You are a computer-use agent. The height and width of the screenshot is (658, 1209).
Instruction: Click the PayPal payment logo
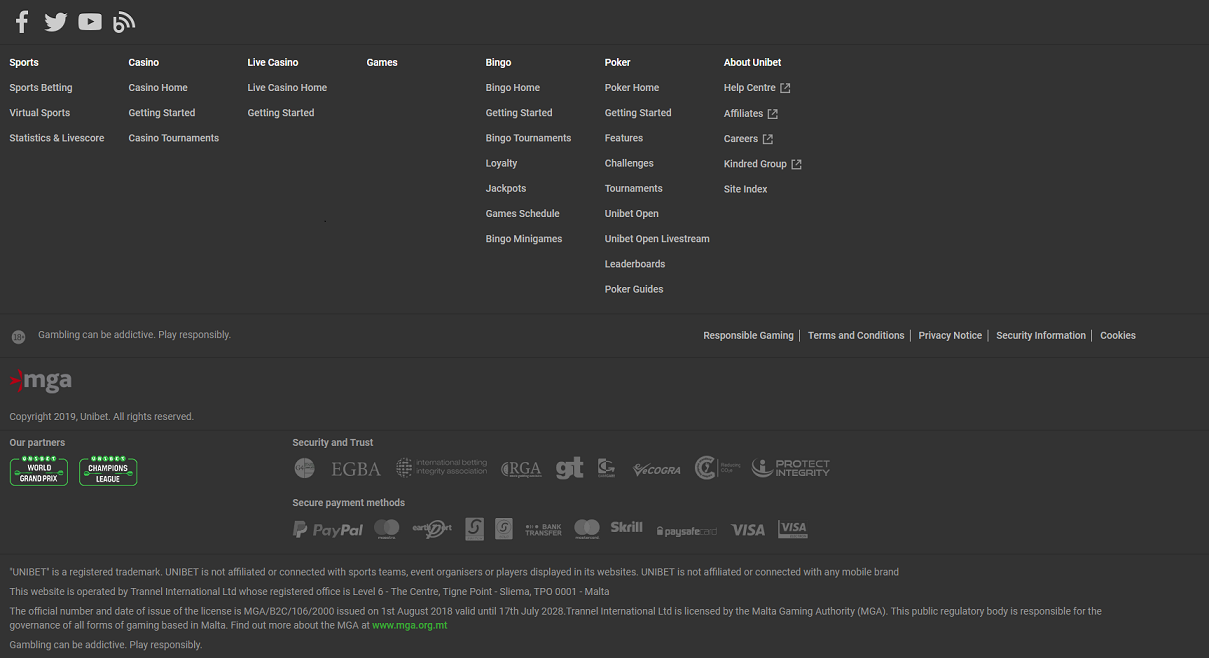[328, 530]
